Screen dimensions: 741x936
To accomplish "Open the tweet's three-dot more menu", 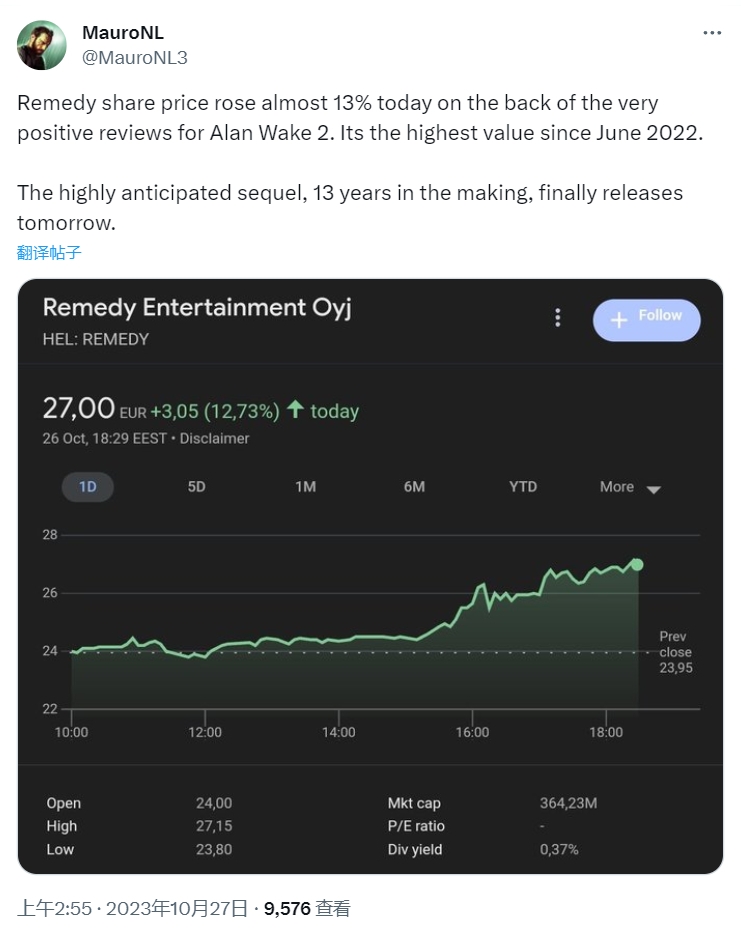I will coord(711,33).
